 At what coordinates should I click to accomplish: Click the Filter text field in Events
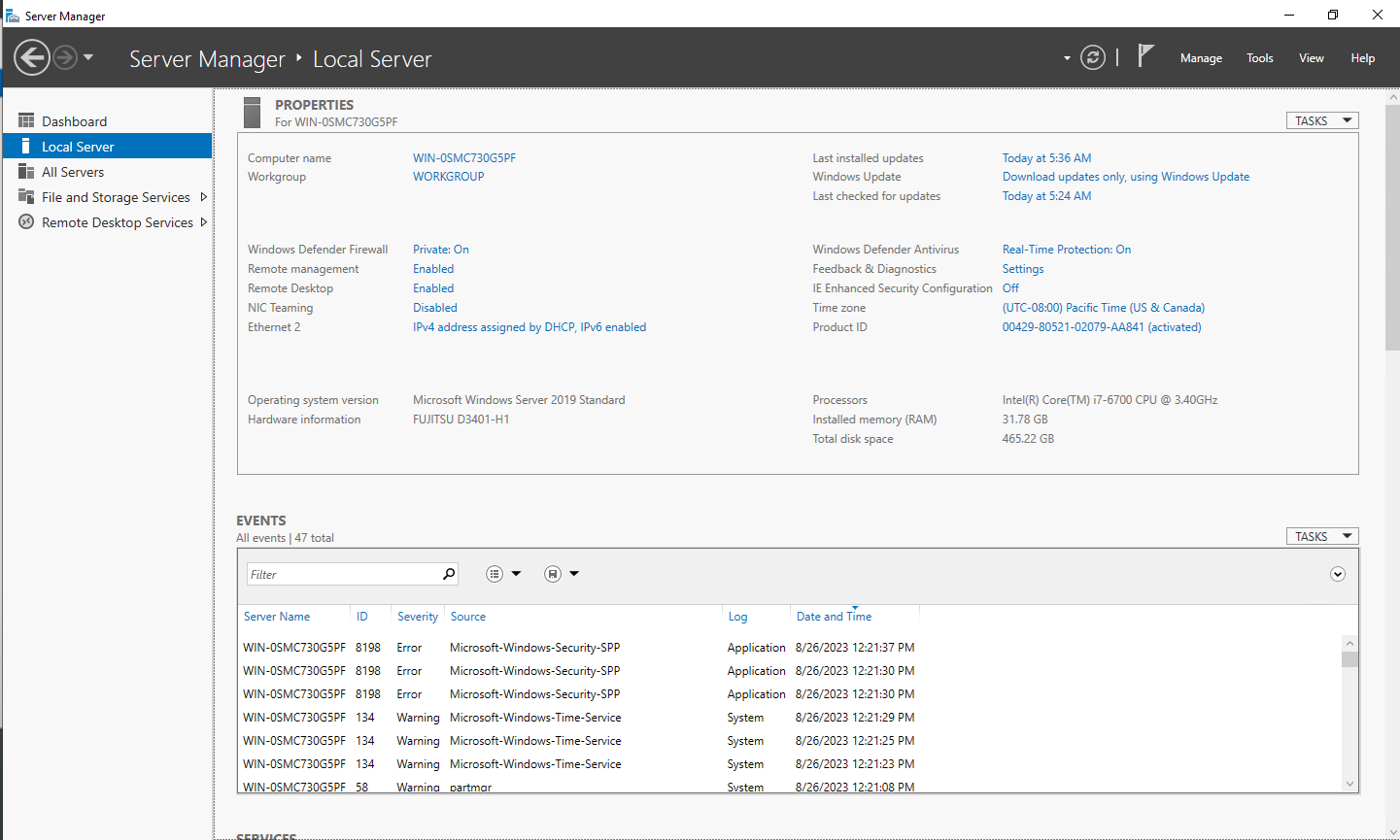click(x=344, y=574)
